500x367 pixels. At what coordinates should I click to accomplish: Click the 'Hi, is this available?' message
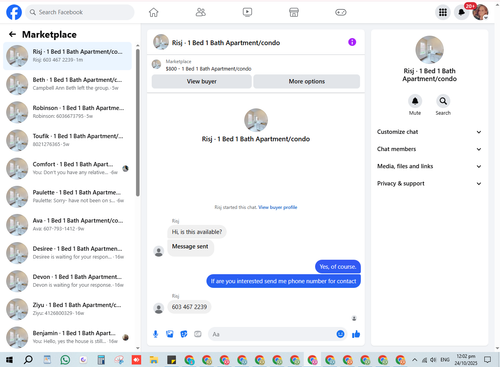coord(197,232)
